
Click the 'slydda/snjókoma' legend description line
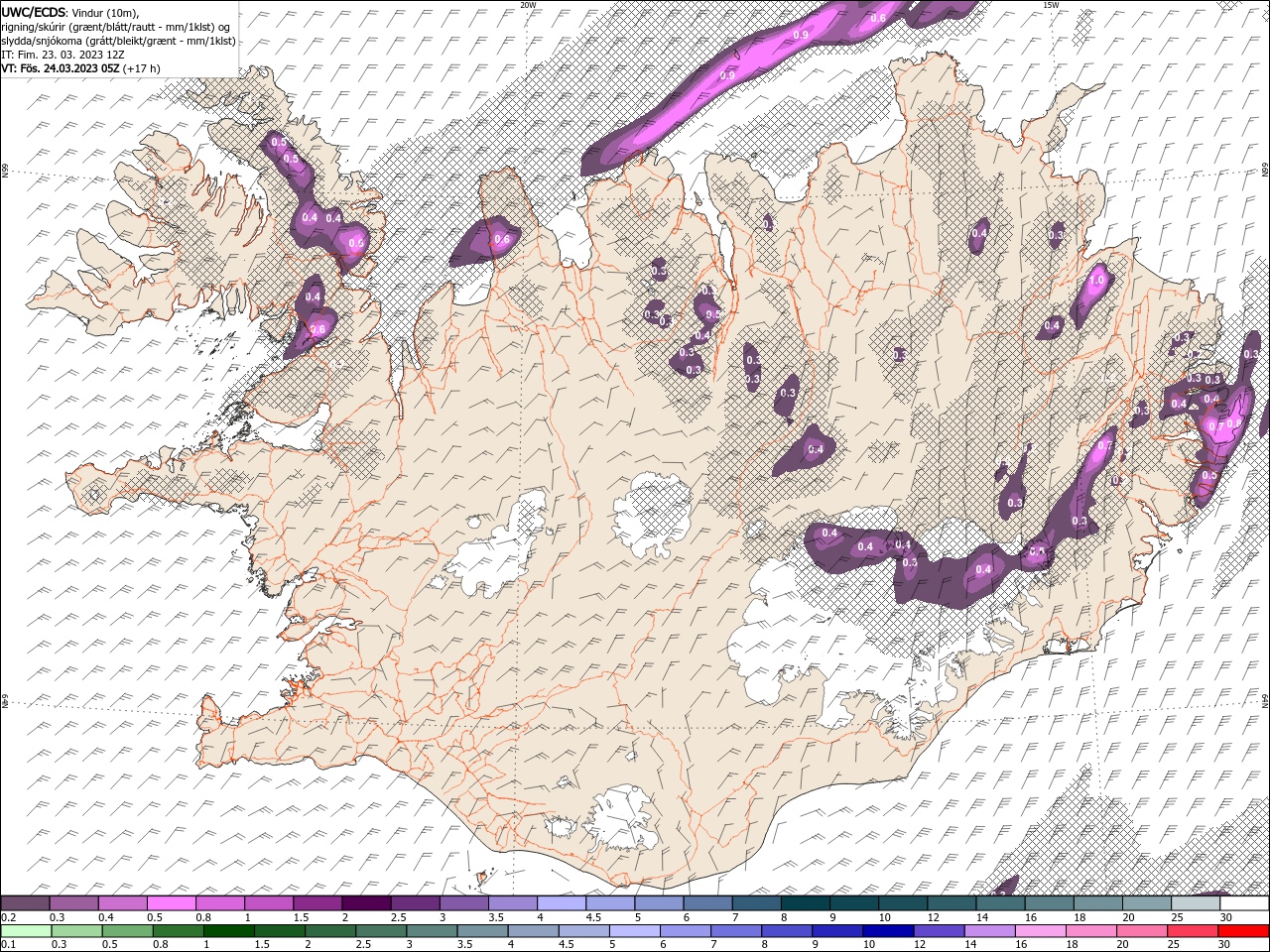(119, 41)
